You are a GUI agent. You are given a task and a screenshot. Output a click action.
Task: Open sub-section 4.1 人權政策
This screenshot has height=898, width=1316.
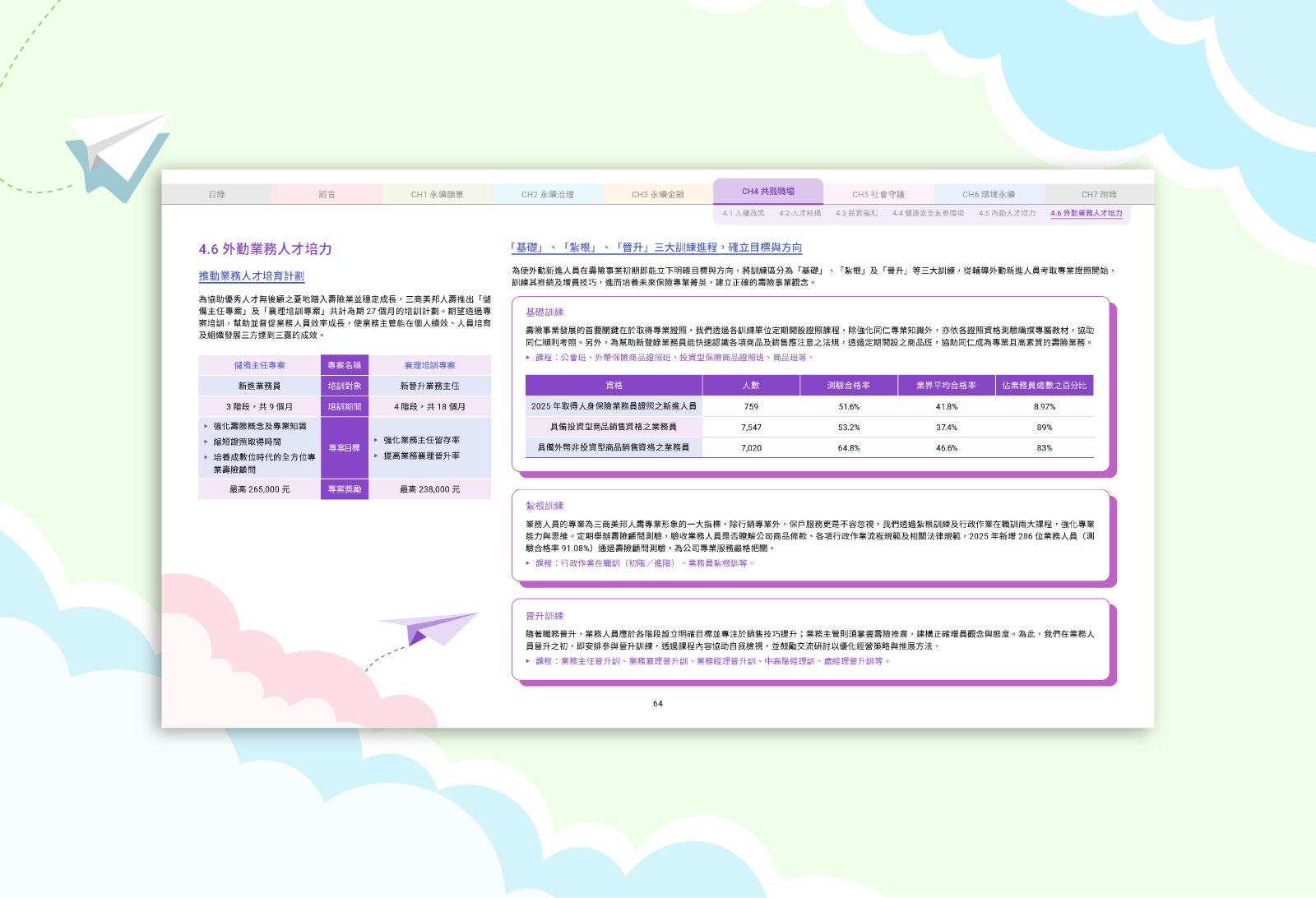(744, 213)
